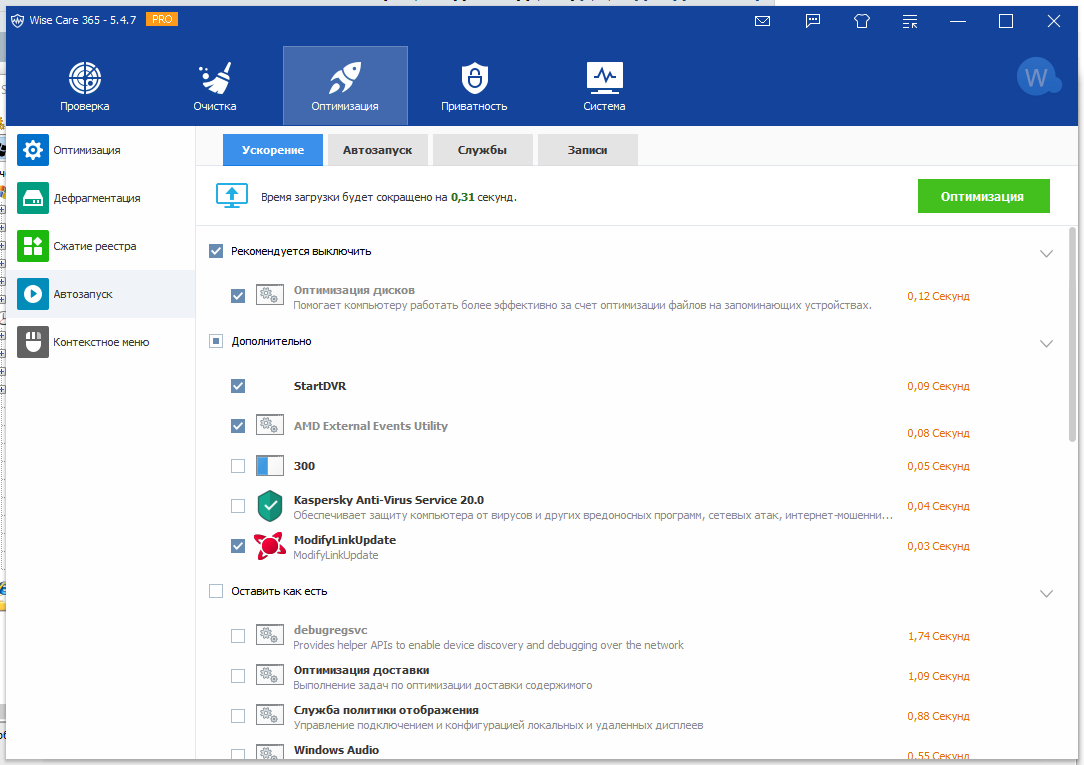Check the Служба политики отображения checkbox

click(x=238, y=716)
